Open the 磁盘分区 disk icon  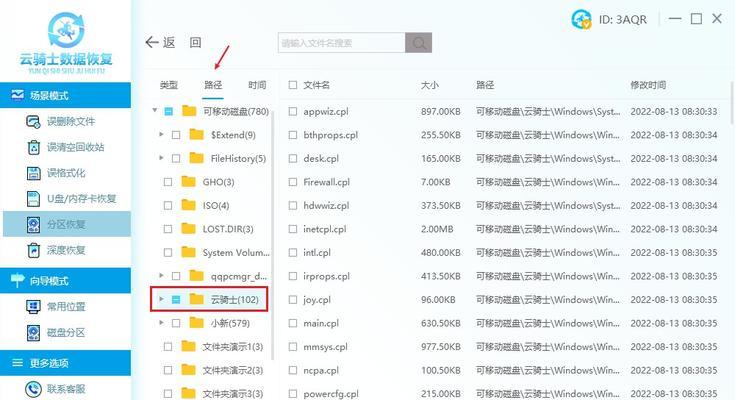pyautogui.click(x=33, y=332)
